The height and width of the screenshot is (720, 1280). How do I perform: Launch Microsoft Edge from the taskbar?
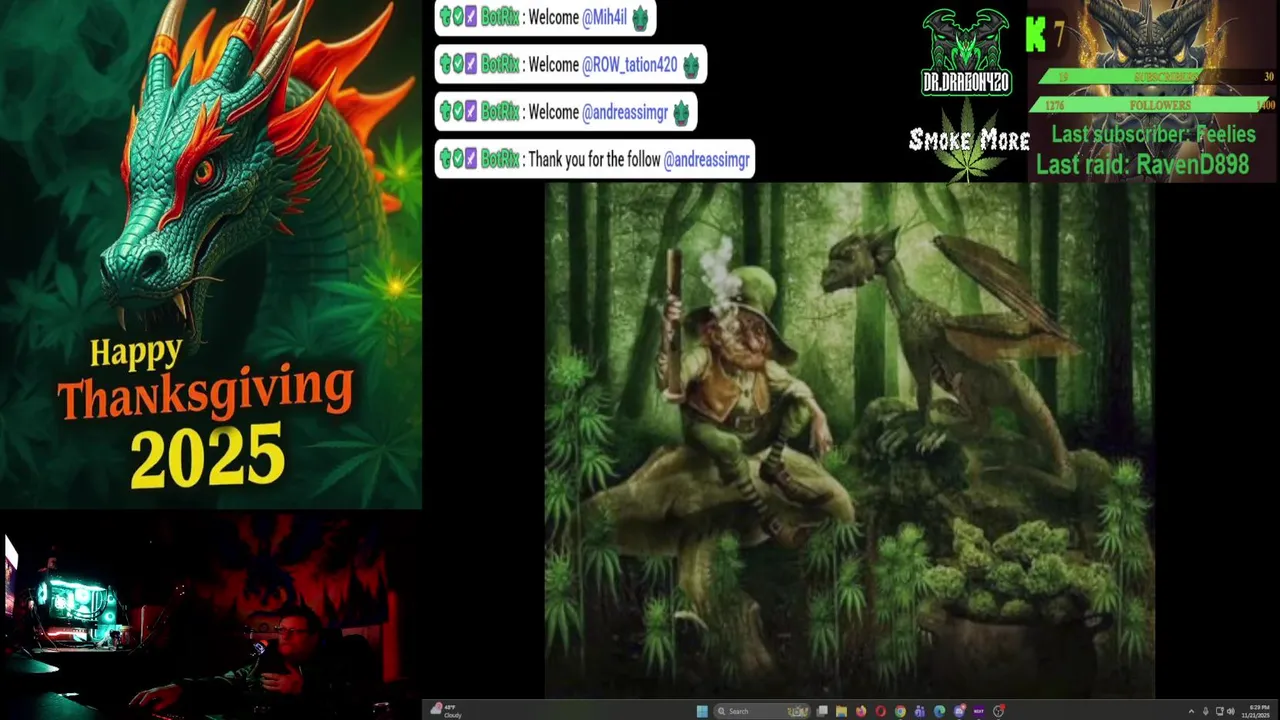point(939,711)
